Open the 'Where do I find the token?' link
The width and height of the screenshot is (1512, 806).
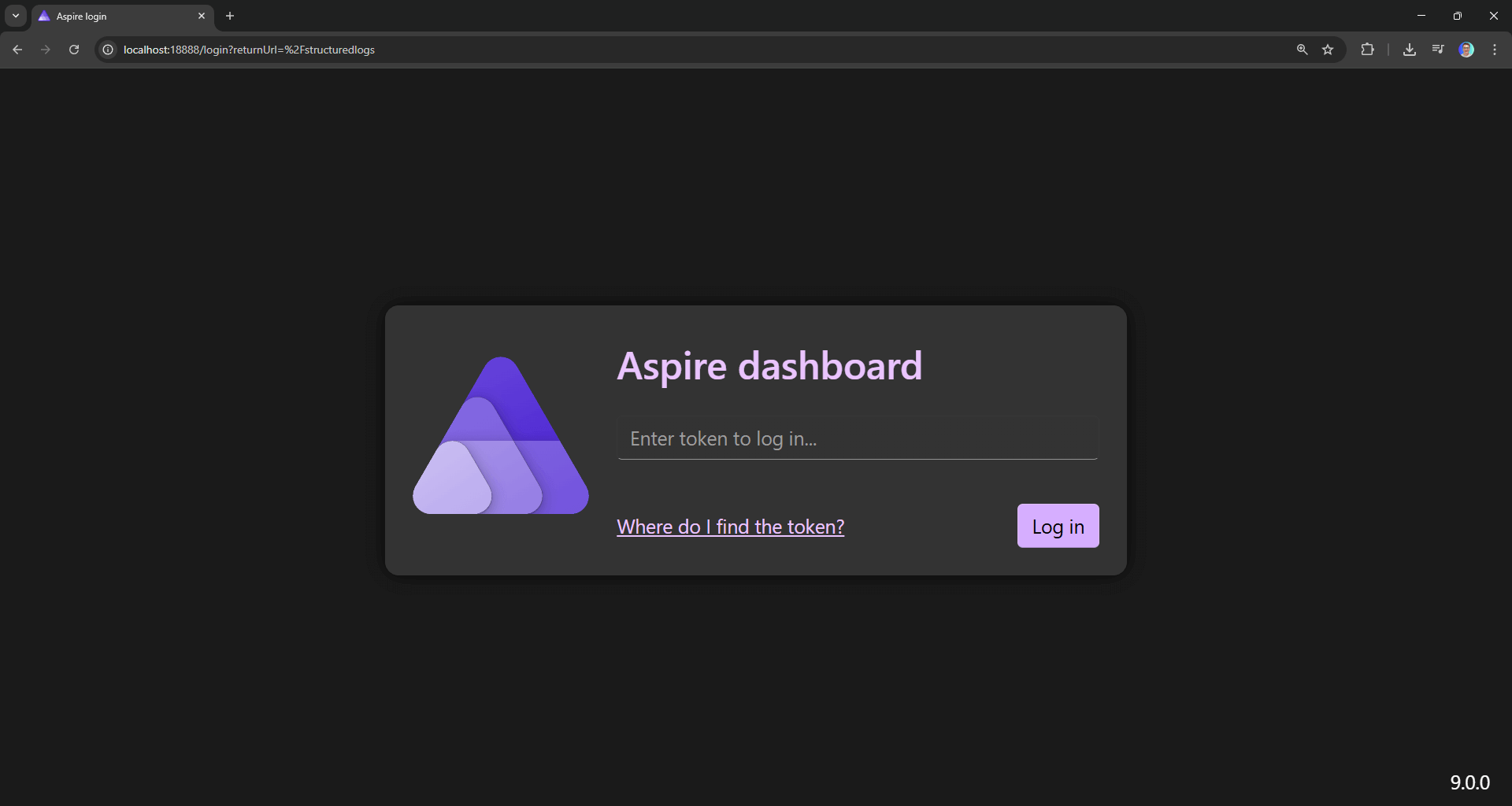click(x=730, y=527)
